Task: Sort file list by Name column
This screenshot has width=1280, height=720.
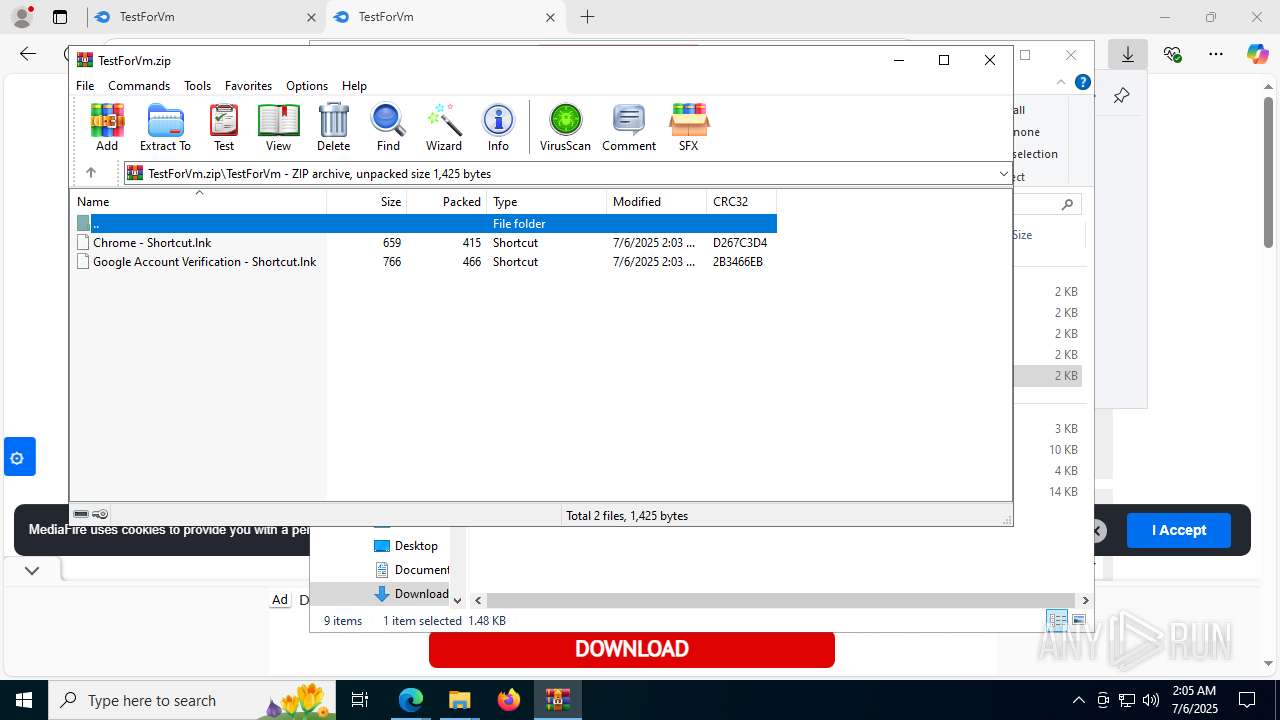Action: 198,202
